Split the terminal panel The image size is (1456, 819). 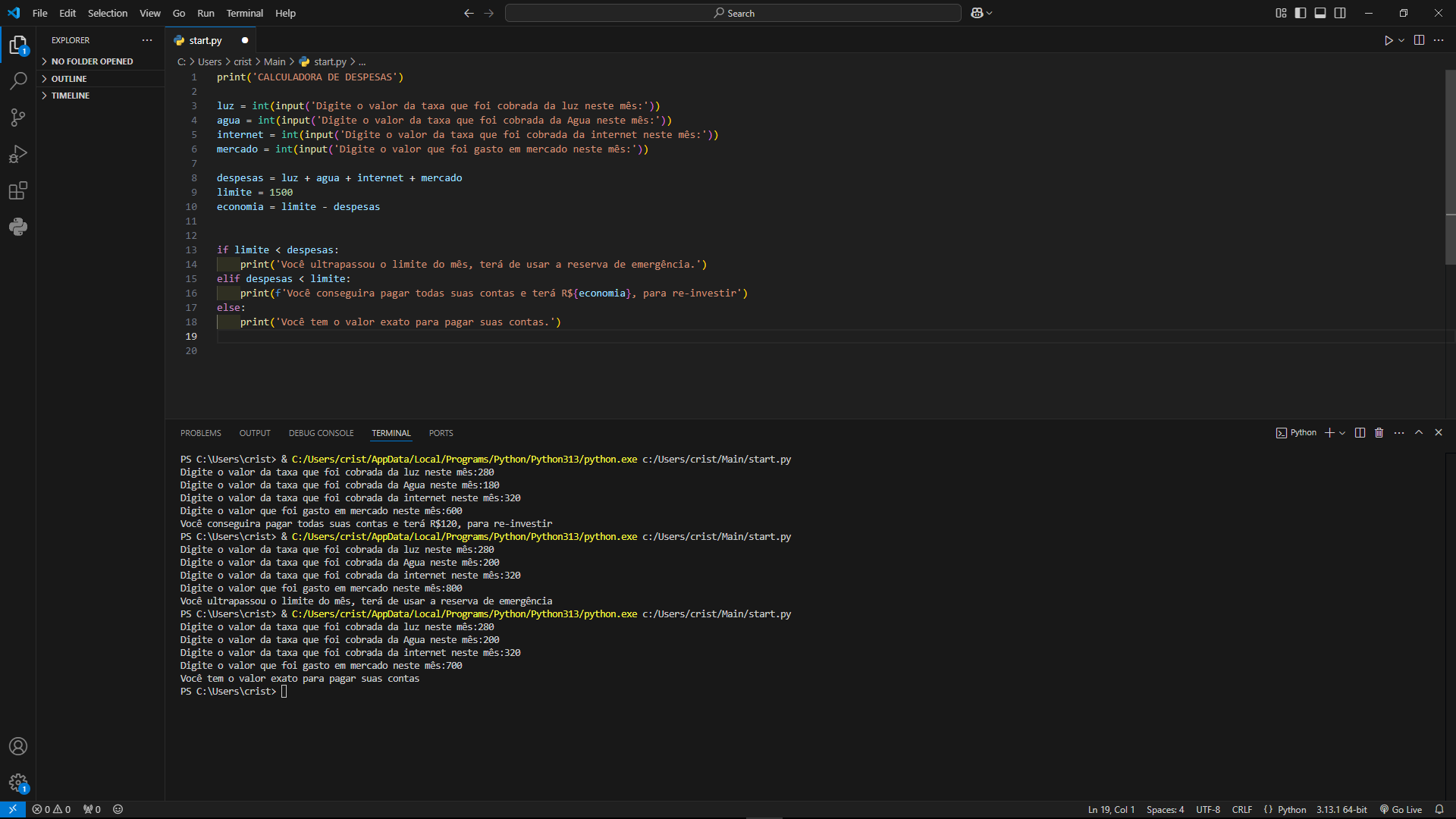[x=1360, y=432]
